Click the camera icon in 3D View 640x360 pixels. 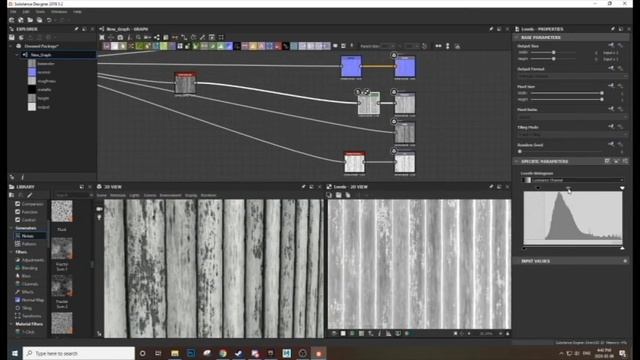(99, 209)
